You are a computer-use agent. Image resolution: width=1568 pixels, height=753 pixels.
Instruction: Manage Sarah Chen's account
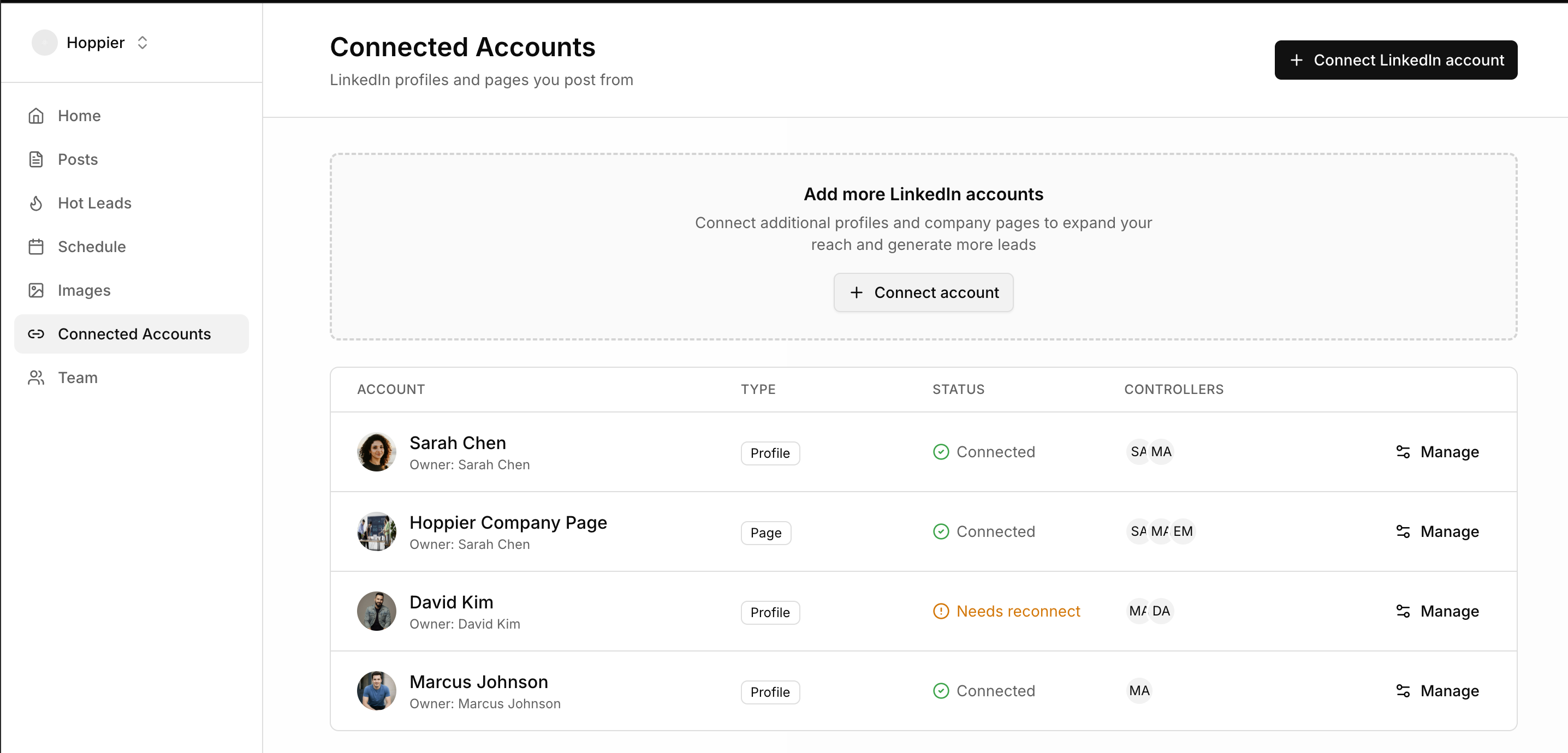point(1436,452)
